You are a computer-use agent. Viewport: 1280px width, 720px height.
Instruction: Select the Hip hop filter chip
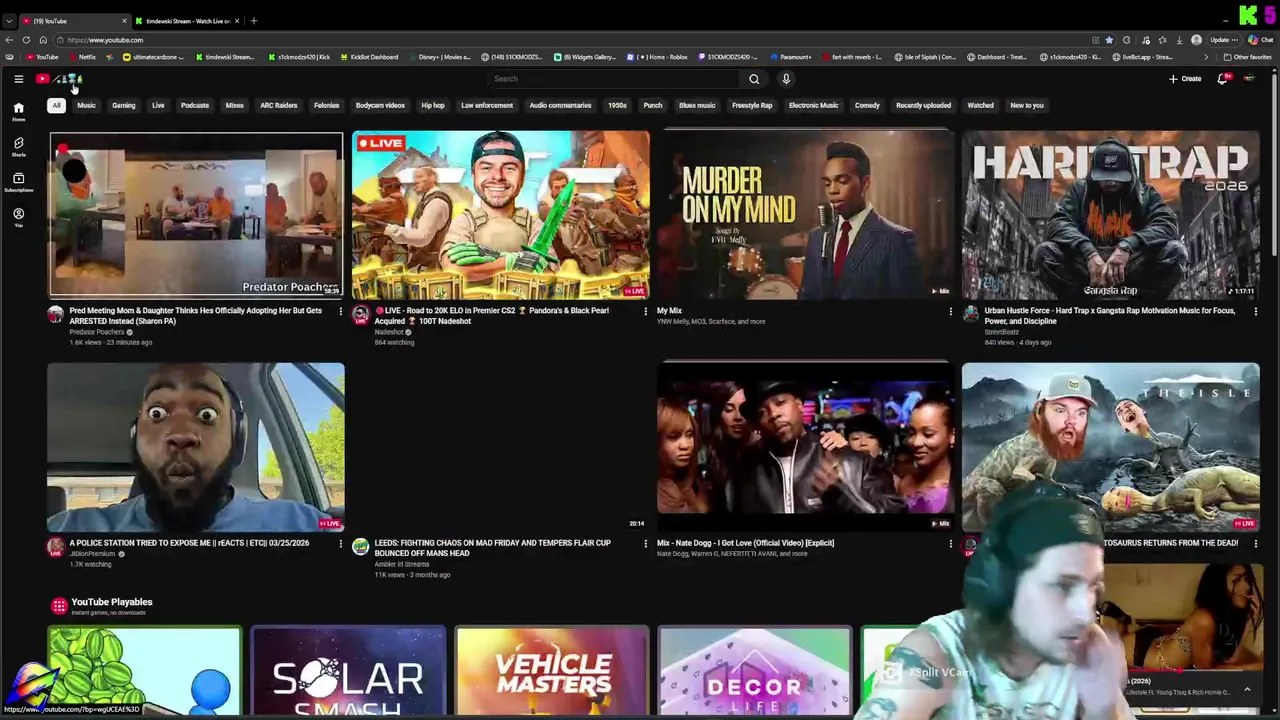(433, 105)
